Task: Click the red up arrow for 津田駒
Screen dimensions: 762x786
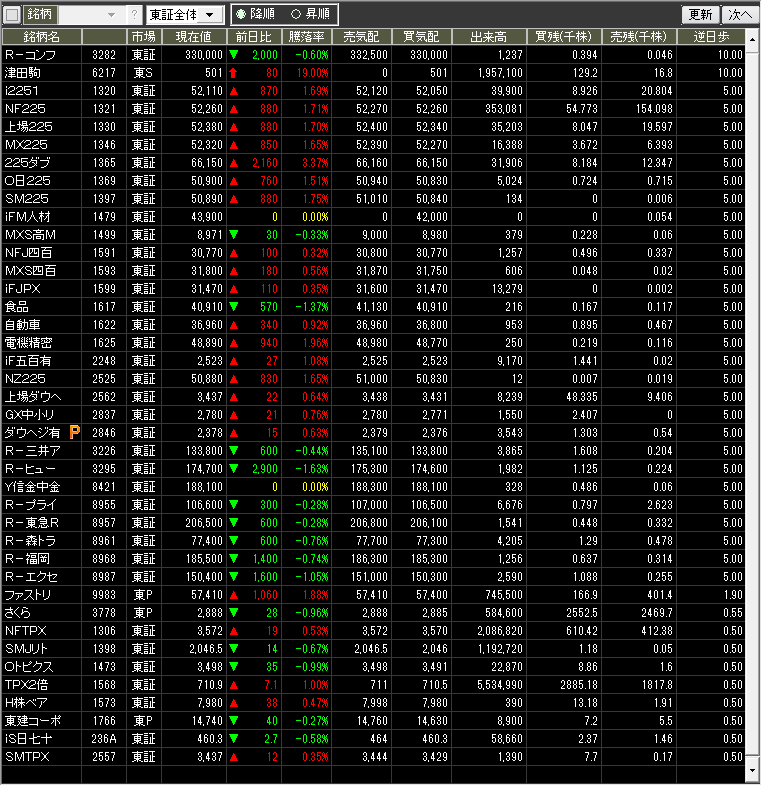Action: [233, 72]
